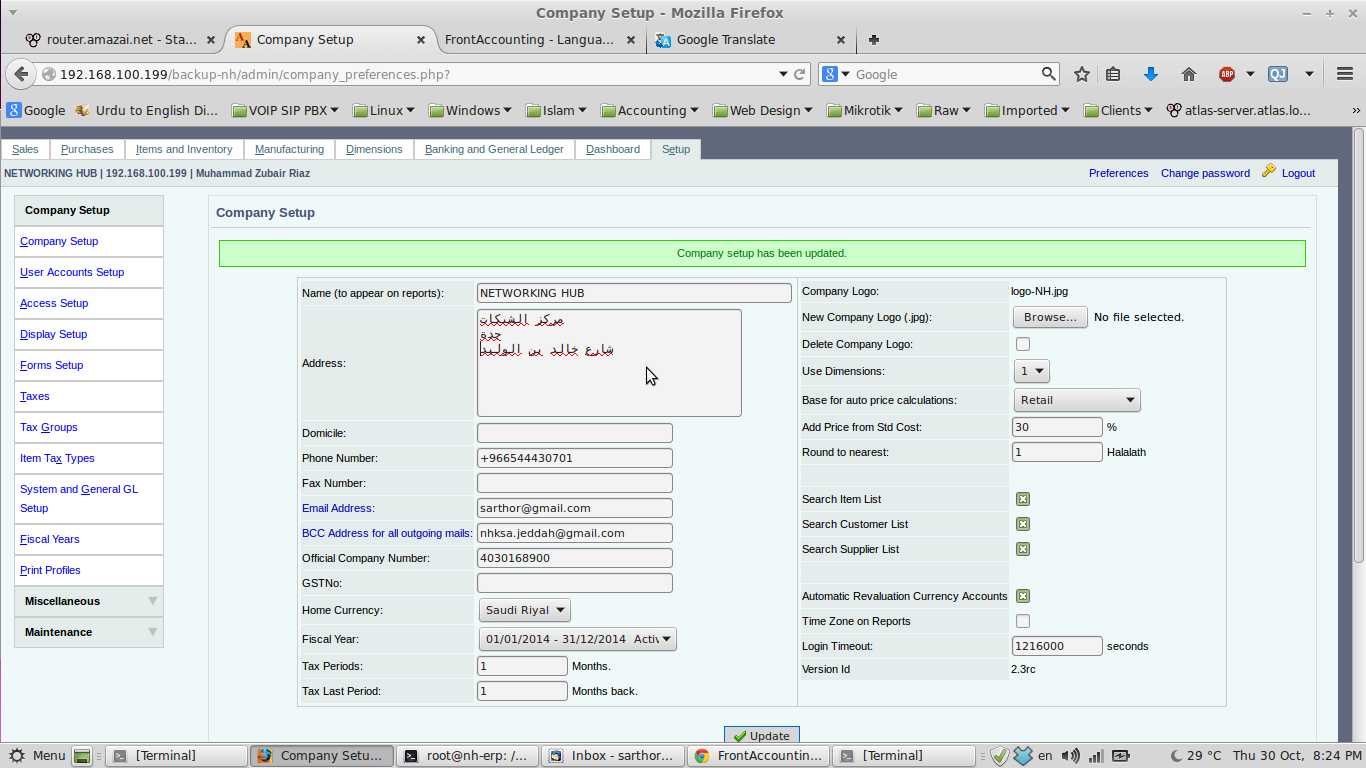Open the Dimensions tab
Image resolution: width=1366 pixels, height=768 pixels.
click(374, 149)
